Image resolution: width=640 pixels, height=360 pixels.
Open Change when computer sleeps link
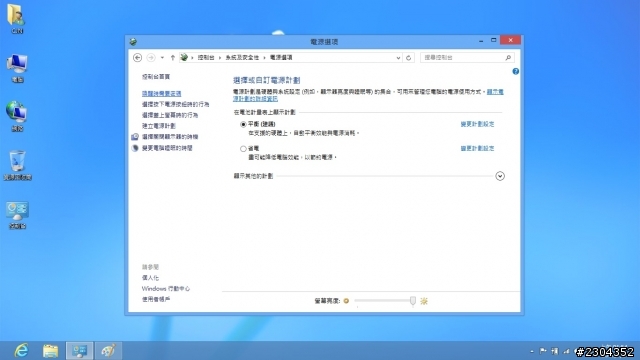pos(167,148)
